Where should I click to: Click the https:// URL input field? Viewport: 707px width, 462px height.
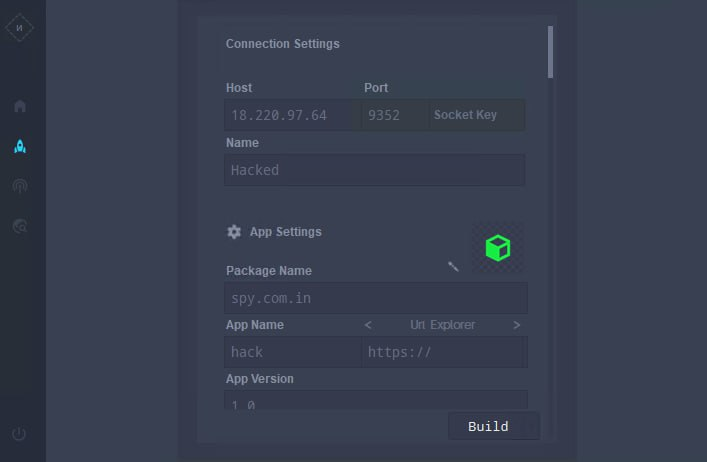pyautogui.click(x=444, y=352)
